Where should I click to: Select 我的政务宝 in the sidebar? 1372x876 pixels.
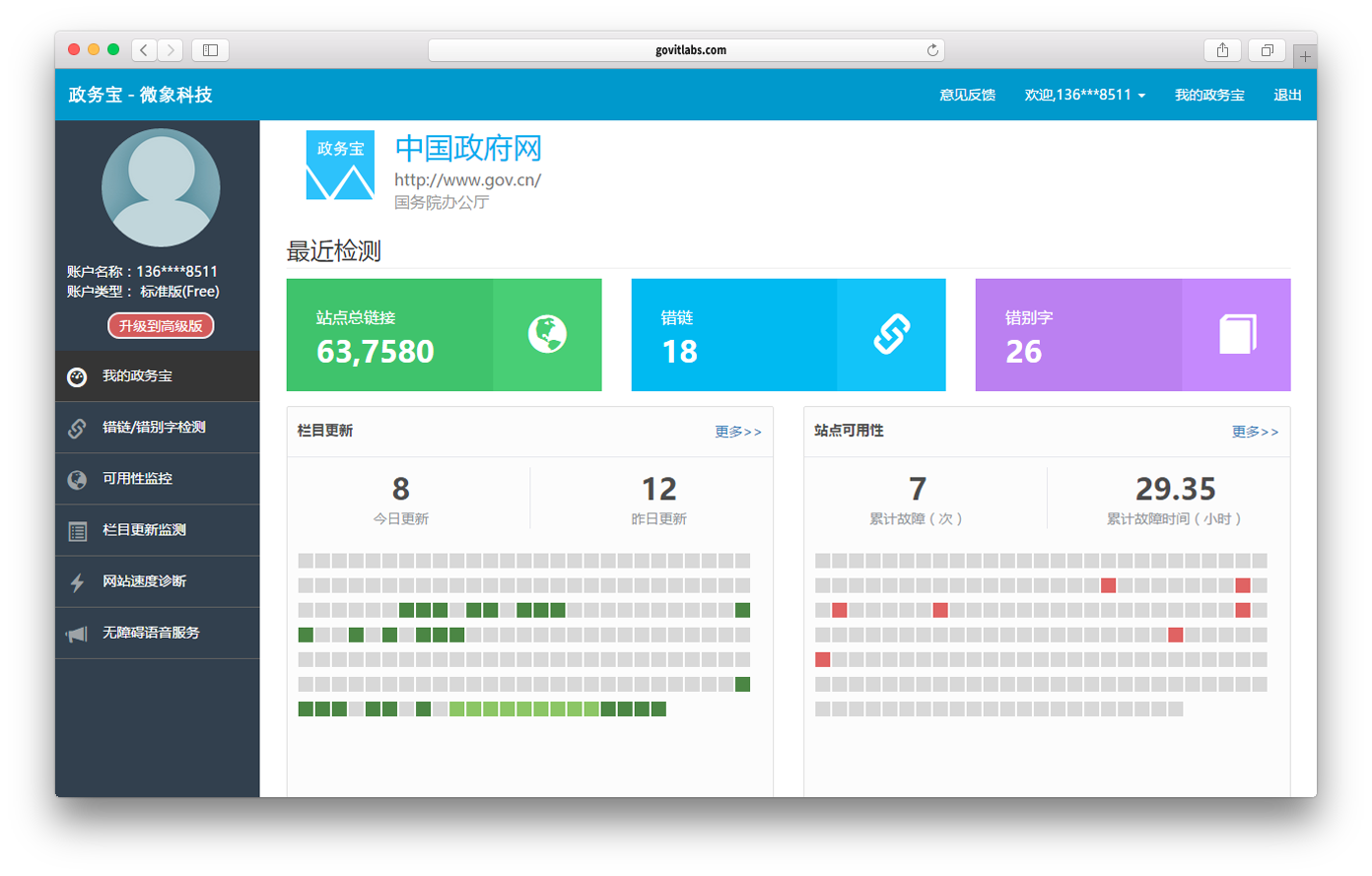click(x=158, y=376)
